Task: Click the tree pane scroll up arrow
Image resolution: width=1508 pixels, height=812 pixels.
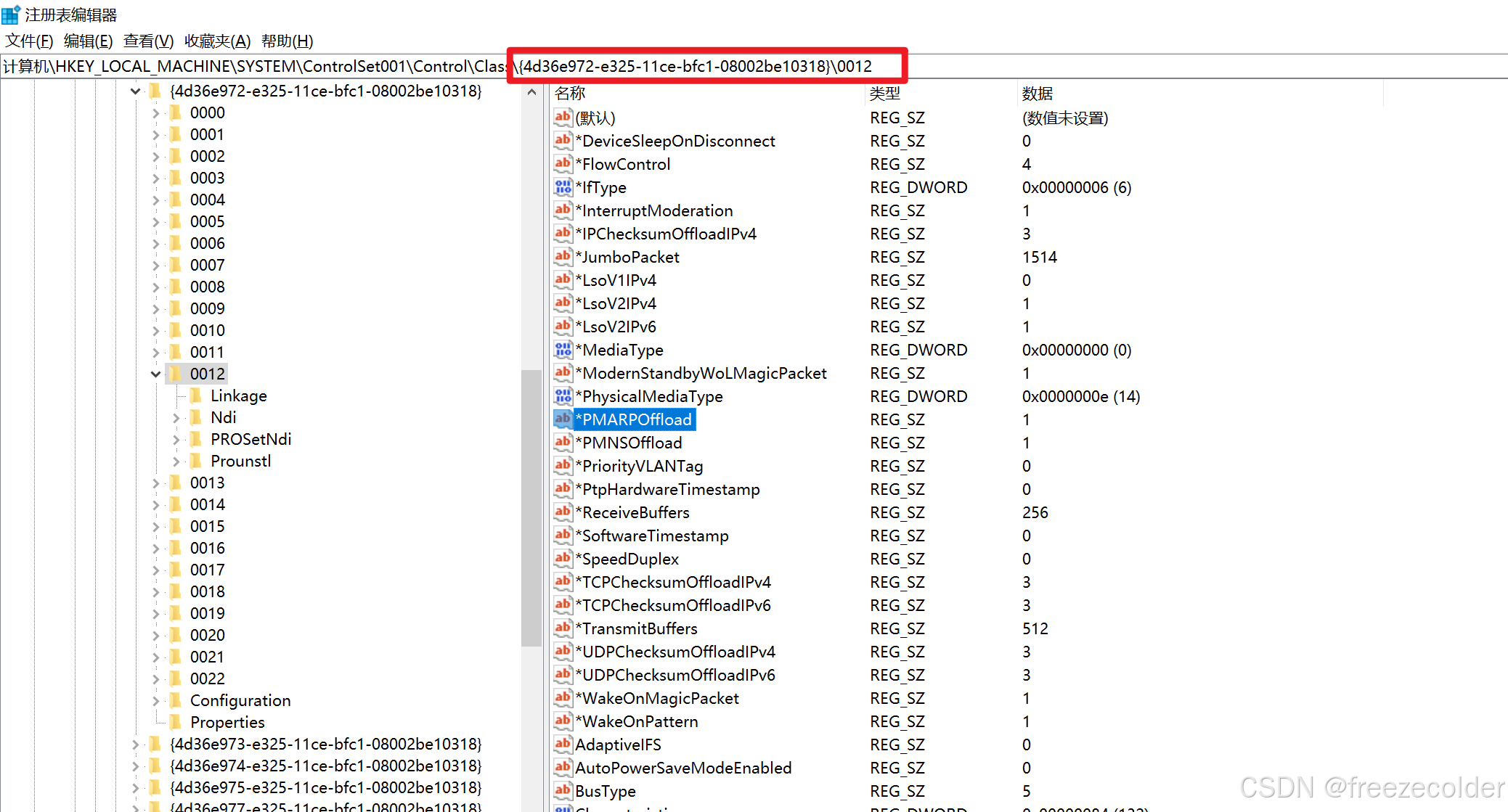Action: pos(531,92)
